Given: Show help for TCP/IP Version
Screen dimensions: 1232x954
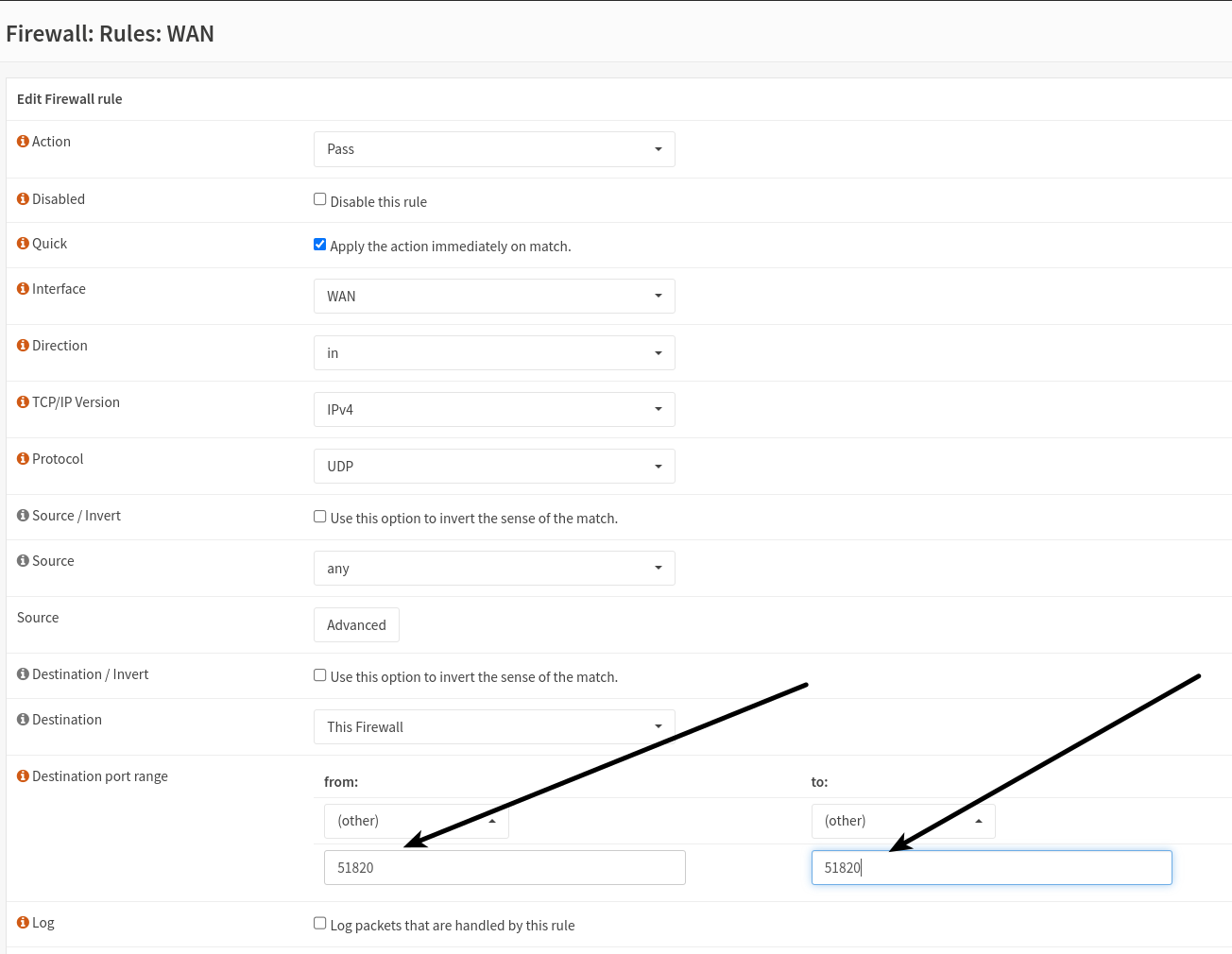Looking at the screenshot, I should (x=23, y=402).
